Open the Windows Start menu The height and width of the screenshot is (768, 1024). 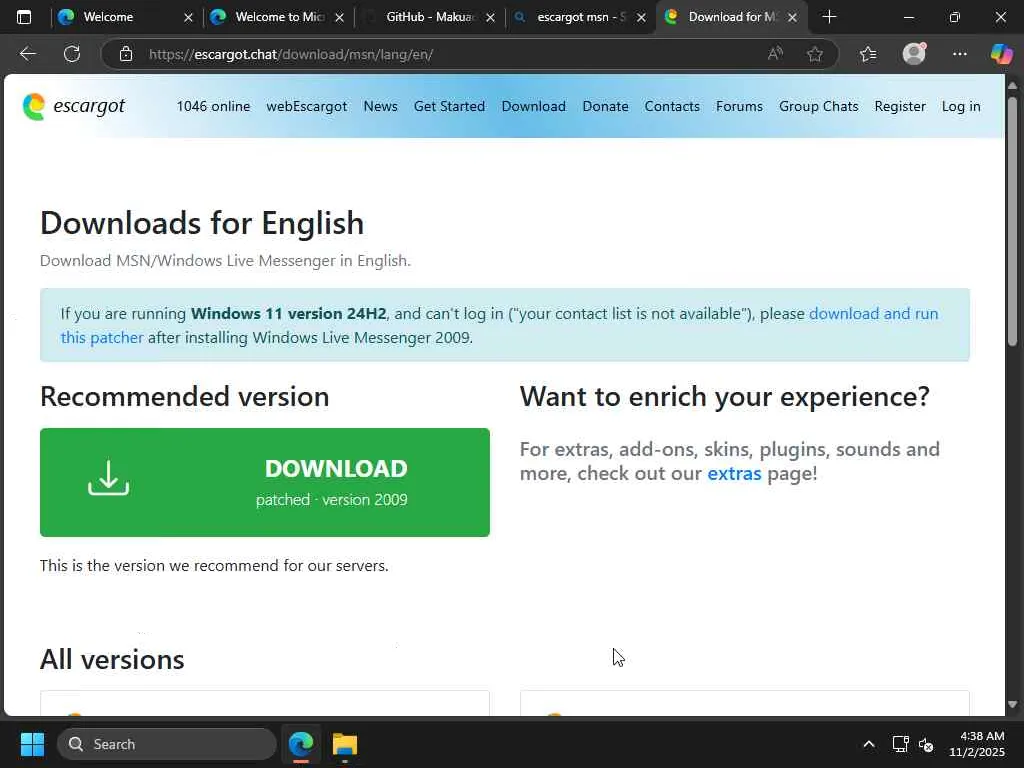coord(32,744)
